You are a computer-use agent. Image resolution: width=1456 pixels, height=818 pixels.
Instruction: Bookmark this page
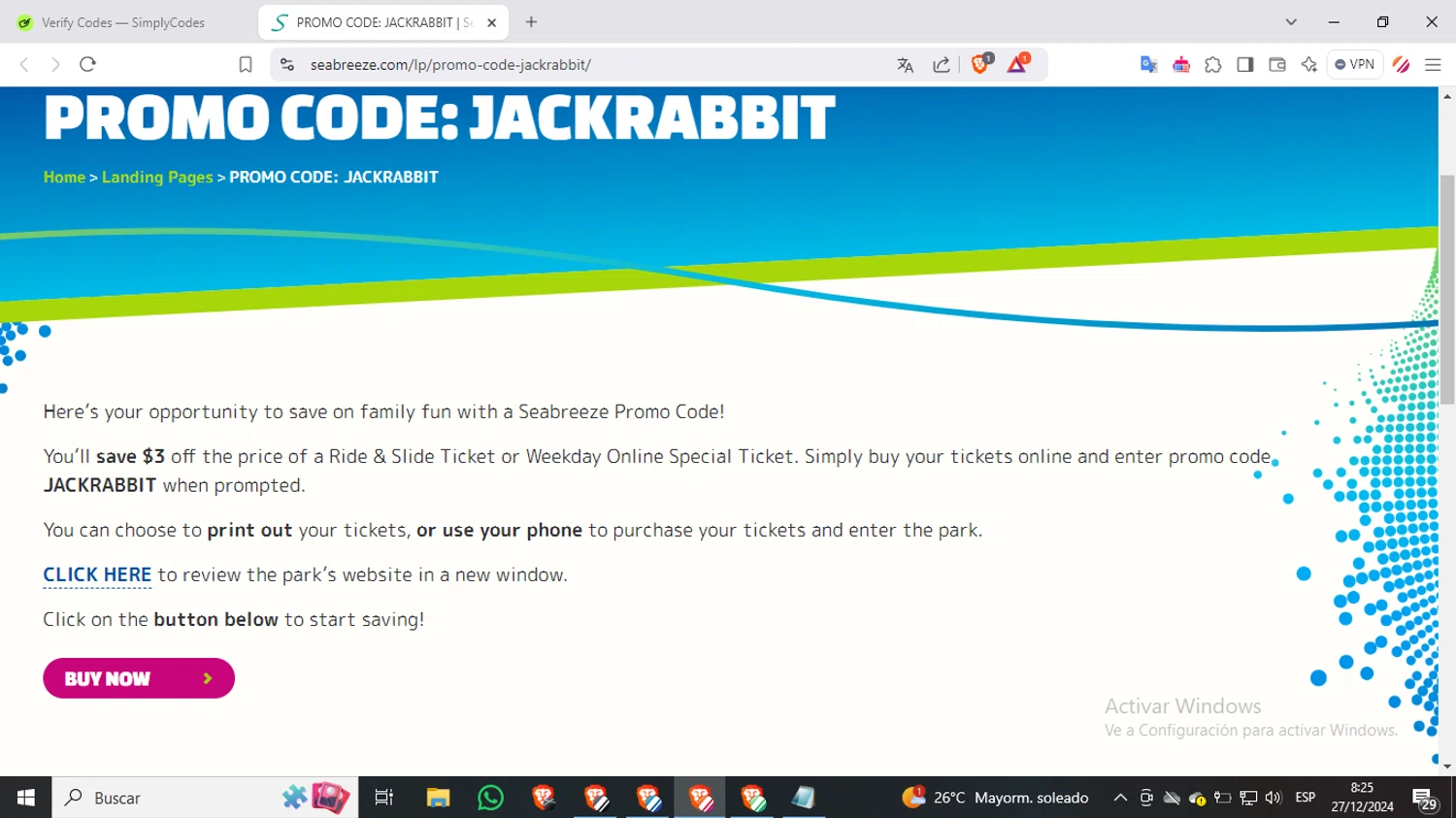[246, 64]
